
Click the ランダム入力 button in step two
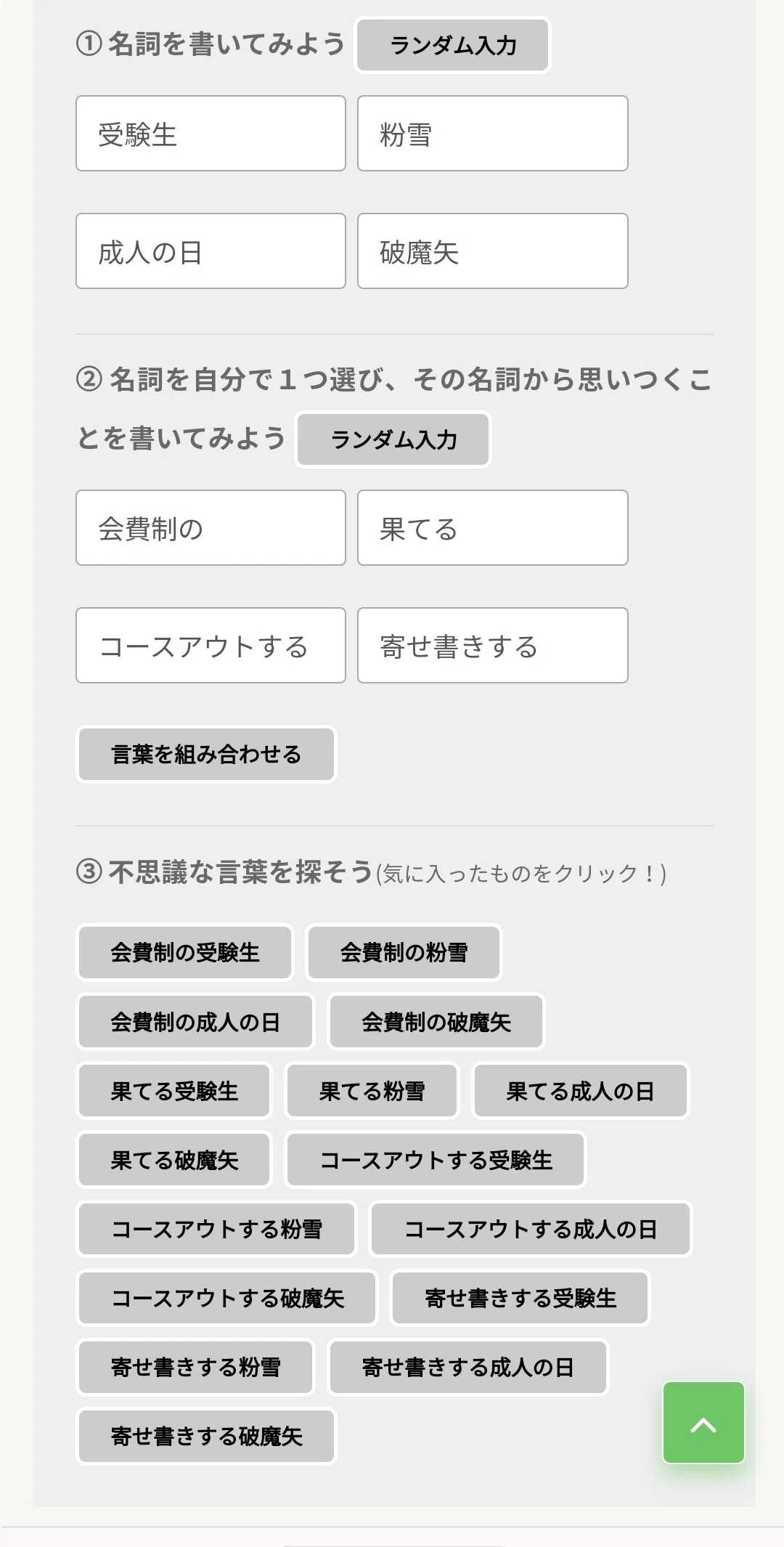393,439
